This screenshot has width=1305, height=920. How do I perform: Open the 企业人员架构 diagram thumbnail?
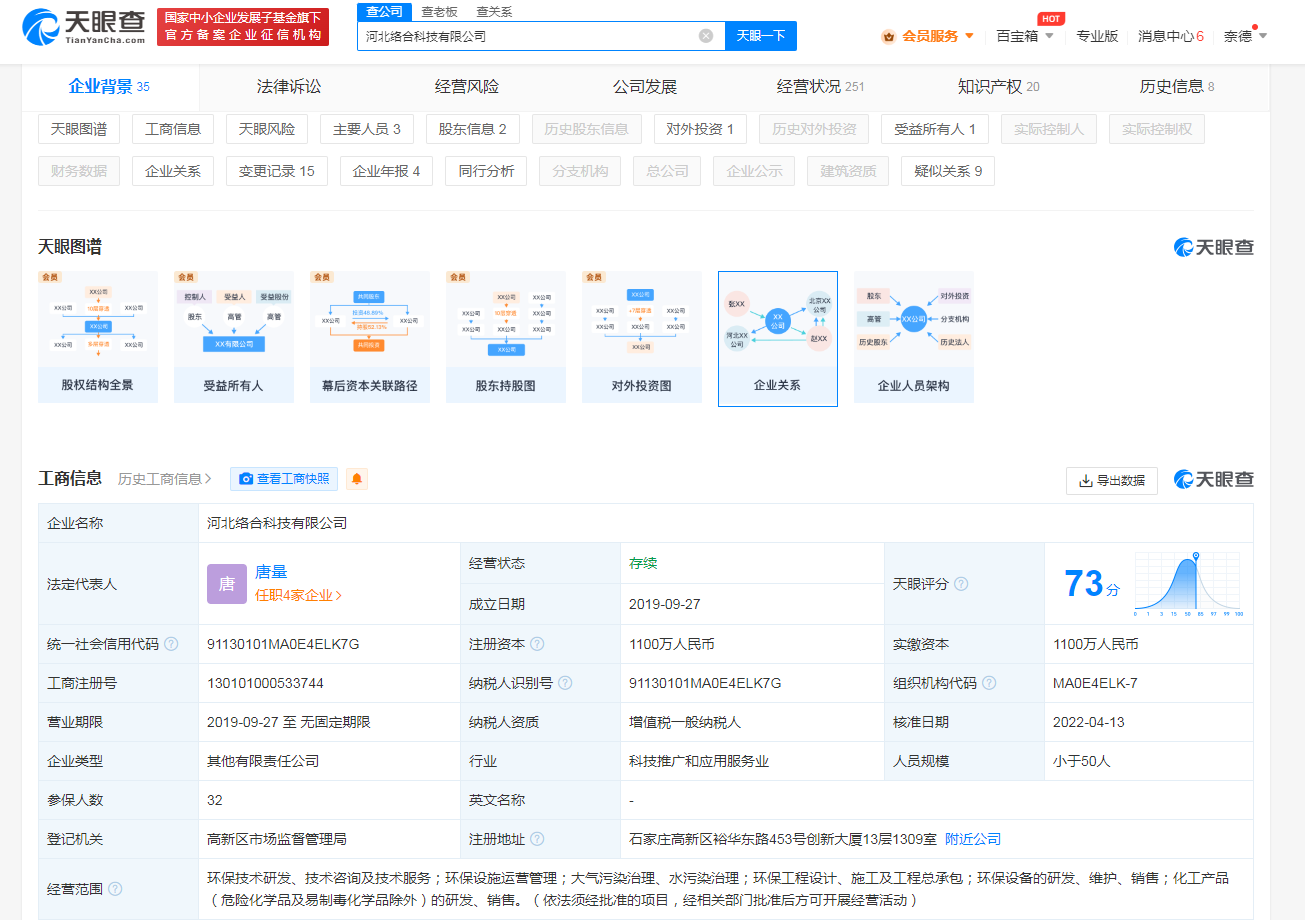914,337
